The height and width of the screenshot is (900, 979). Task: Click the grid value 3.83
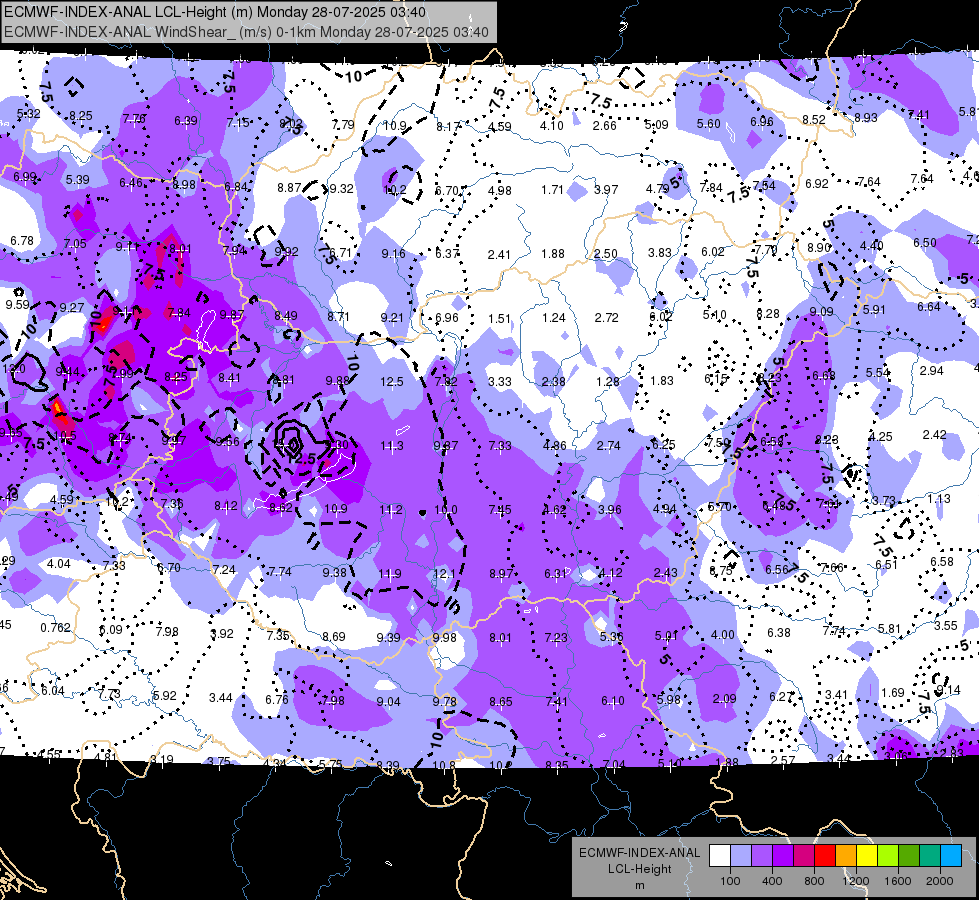point(659,252)
